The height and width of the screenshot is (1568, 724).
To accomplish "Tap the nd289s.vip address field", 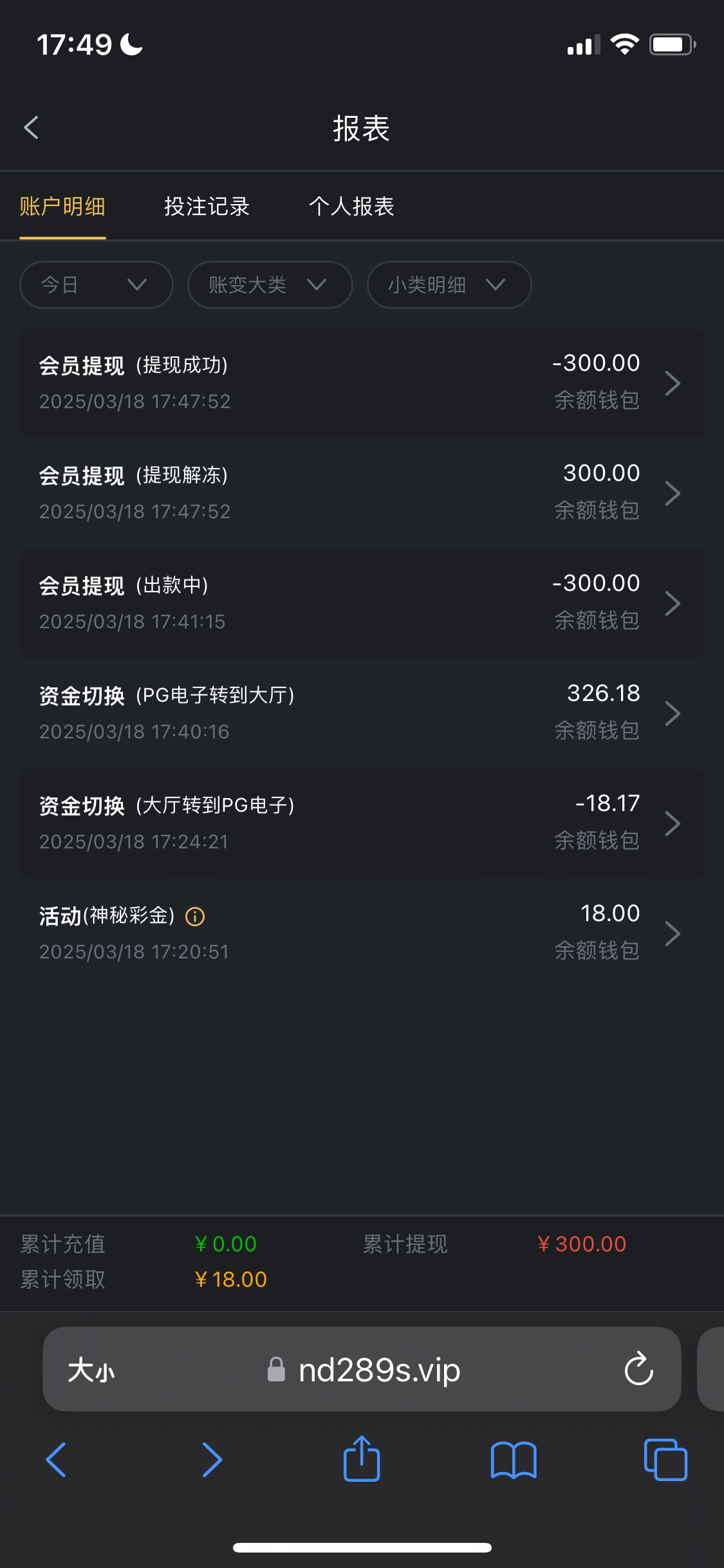I will coord(378,1370).
